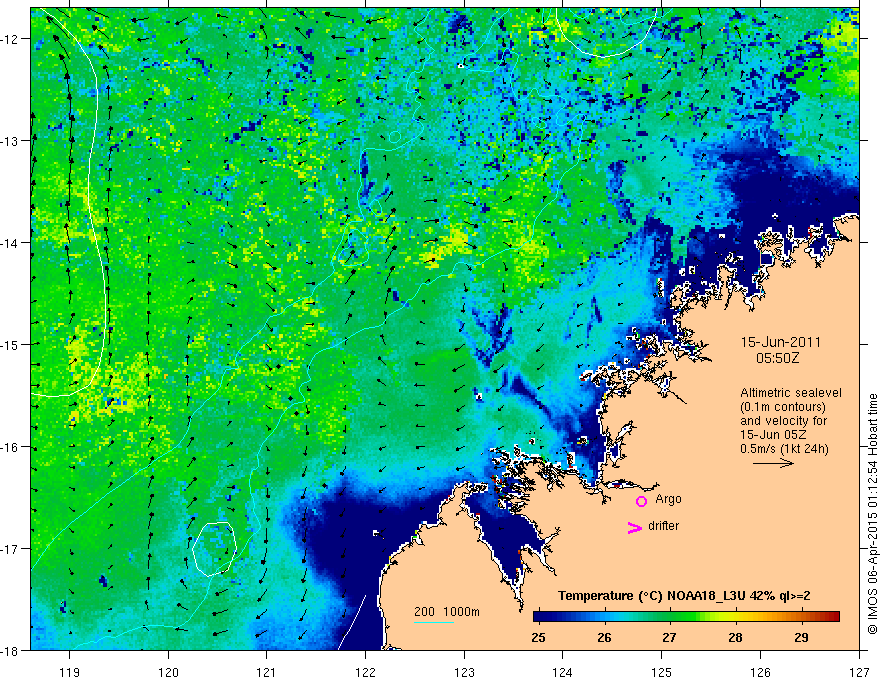Click latitude axis label -13
The width and height of the screenshot is (880, 680).
tap(11, 141)
